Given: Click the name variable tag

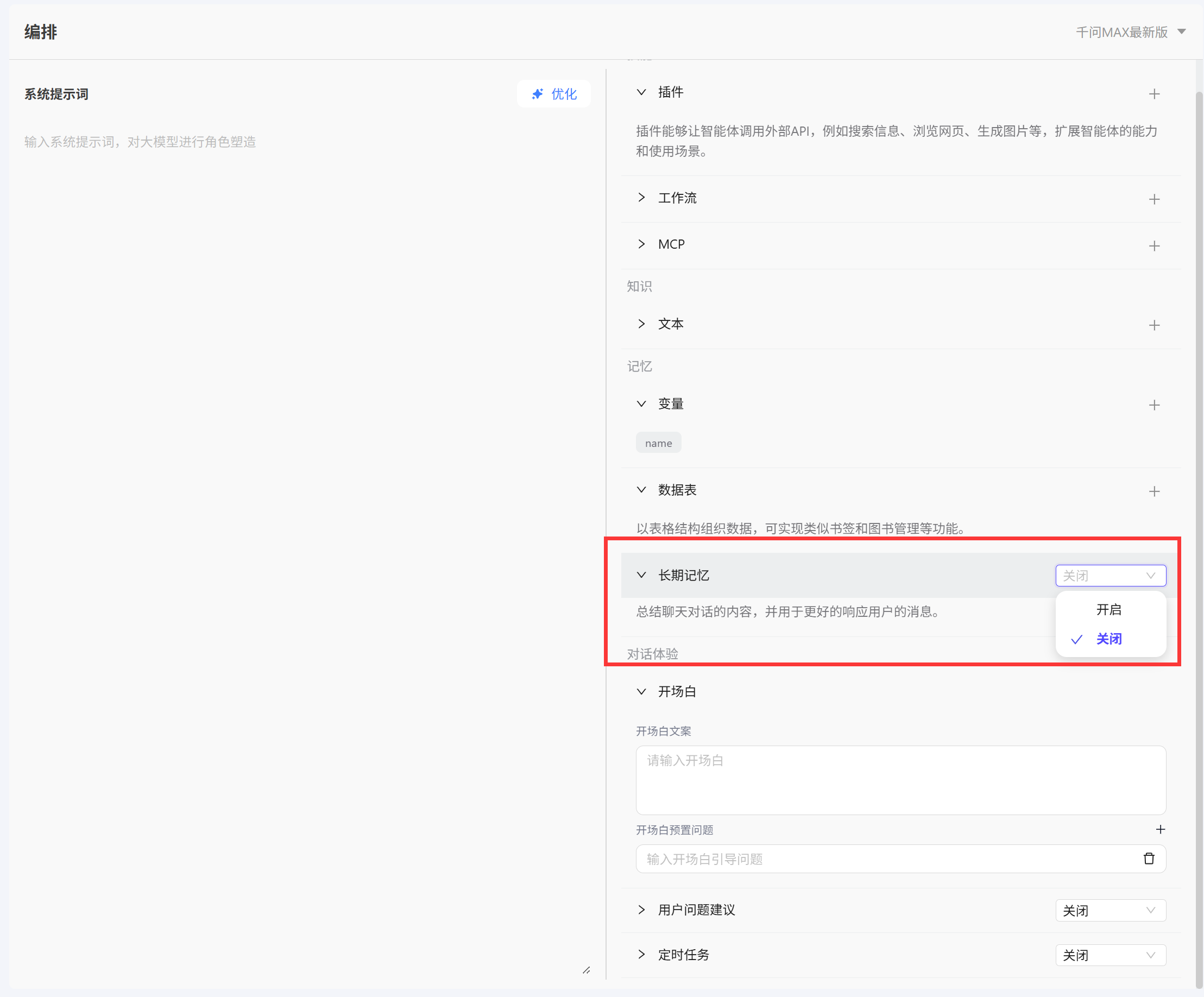Looking at the screenshot, I should (658, 443).
